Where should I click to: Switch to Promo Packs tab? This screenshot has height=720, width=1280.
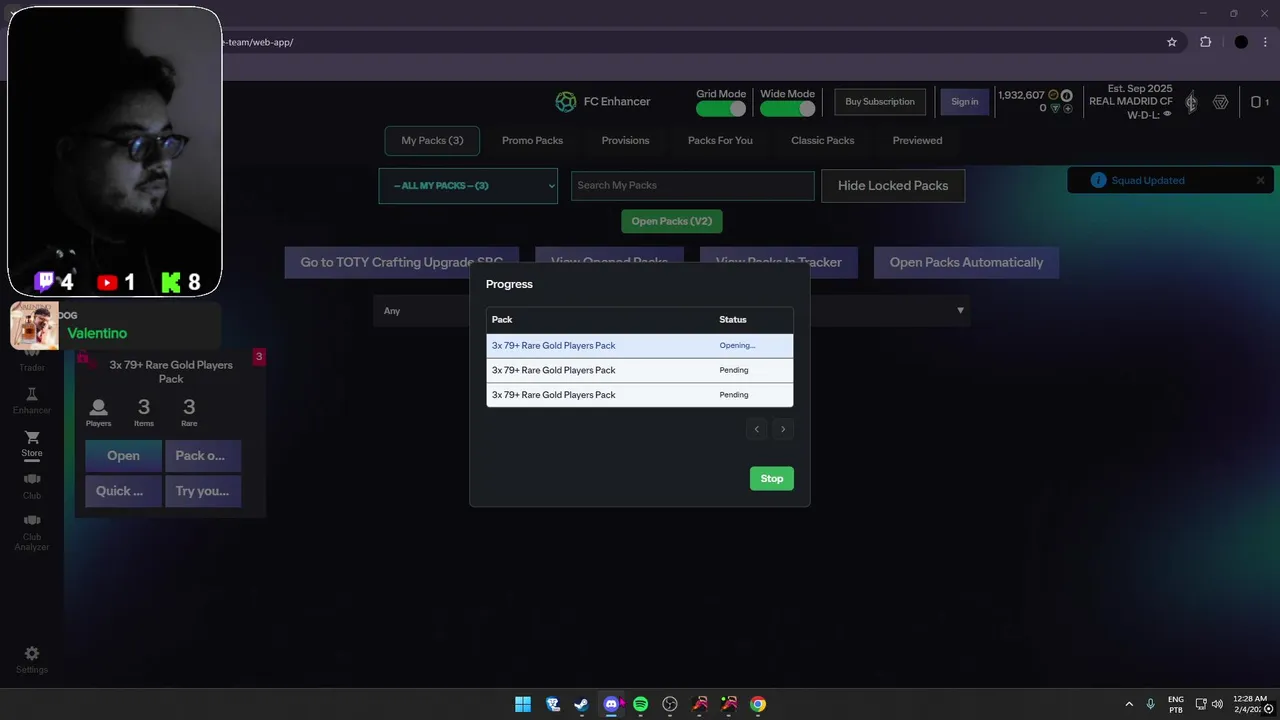pos(532,141)
